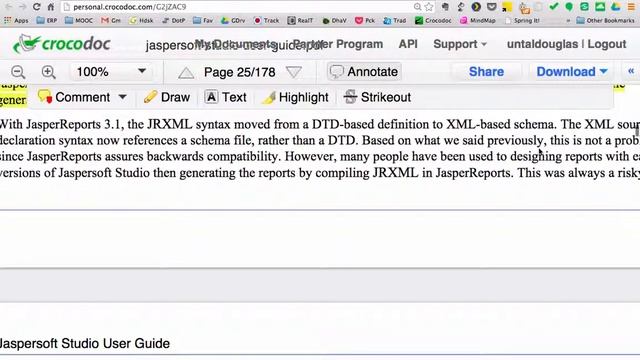Click the browser forward arrow

(22, 7)
